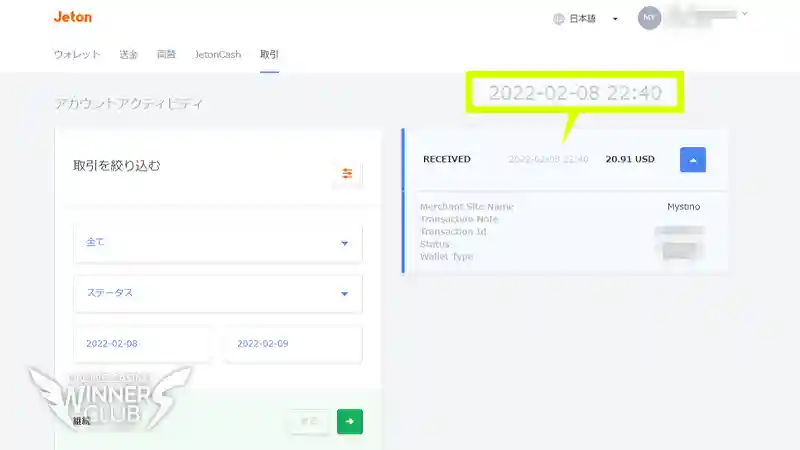
Task: Click the orange filter sliders icon
Action: 347,173
